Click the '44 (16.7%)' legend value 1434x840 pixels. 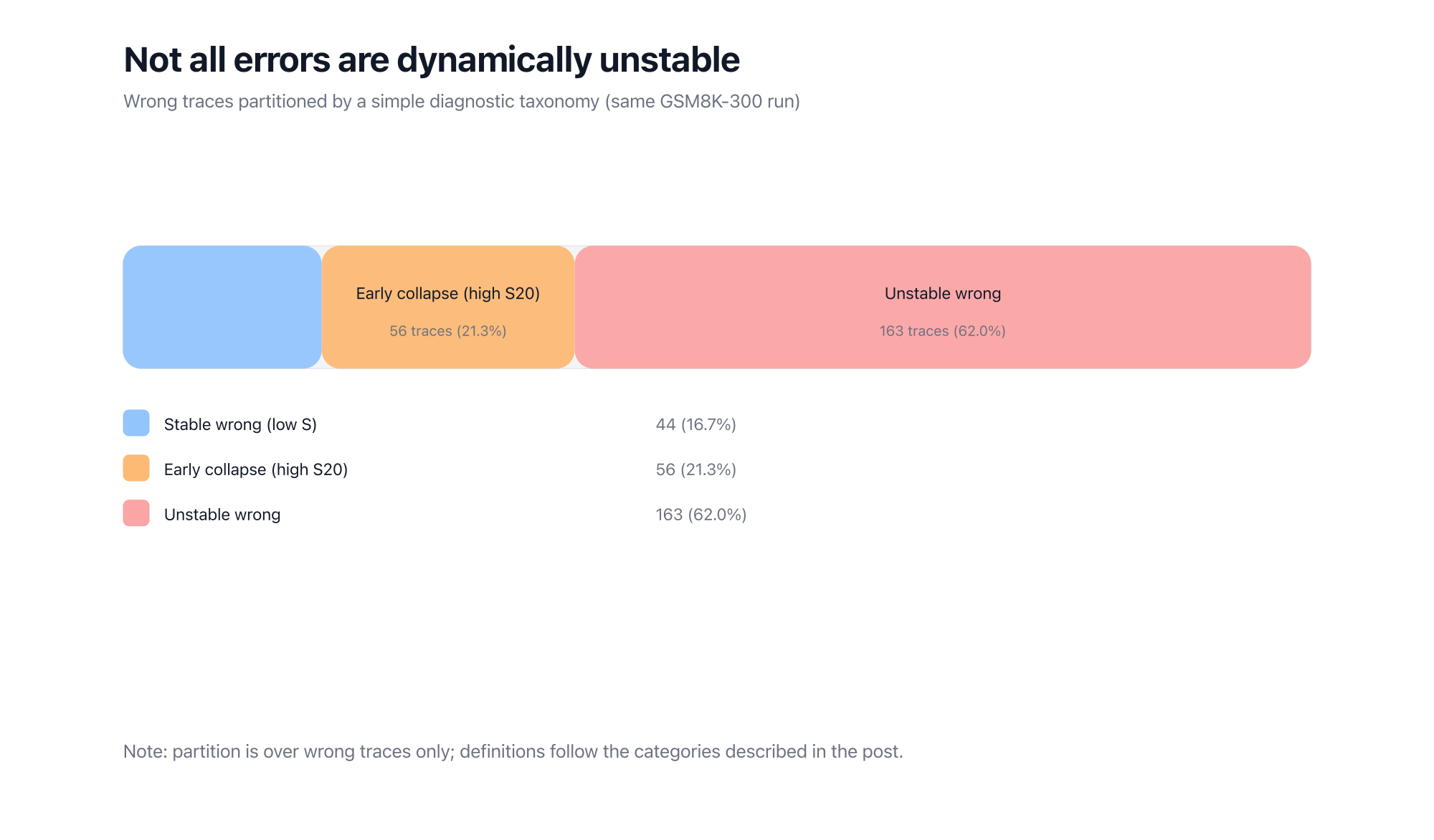point(695,424)
